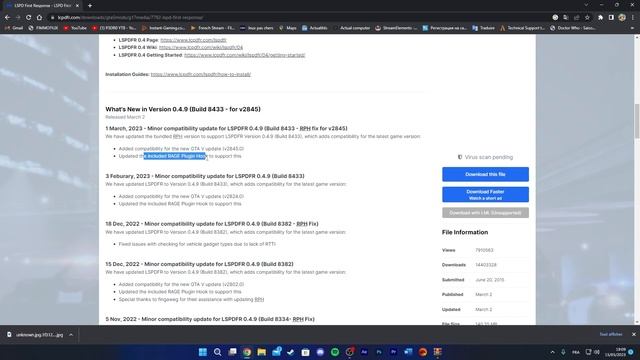The image size is (640, 360).
Task: Open the Maps bookmark
Action: point(288,28)
